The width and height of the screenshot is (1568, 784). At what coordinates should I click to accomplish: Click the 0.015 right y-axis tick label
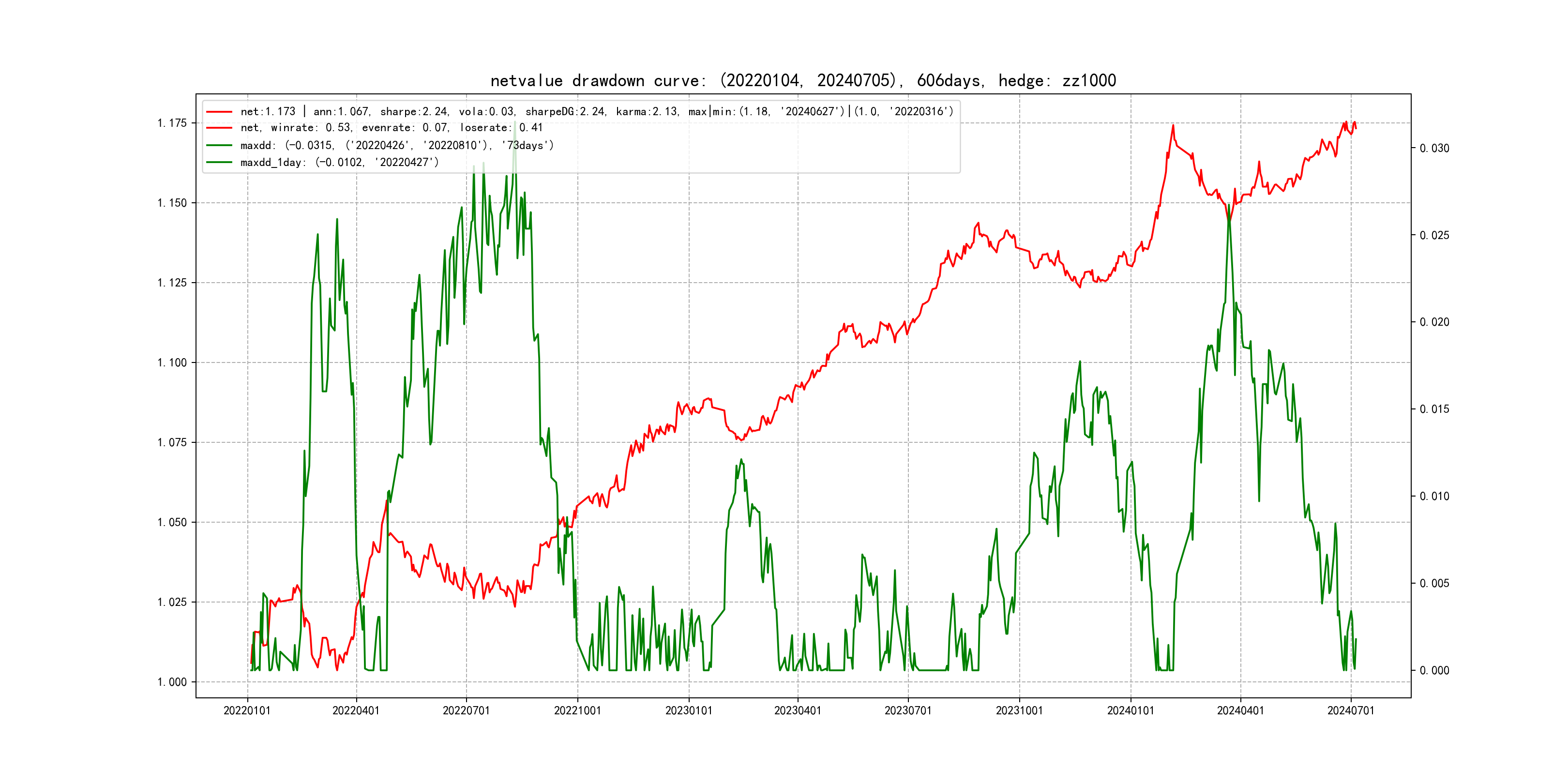click(1434, 409)
